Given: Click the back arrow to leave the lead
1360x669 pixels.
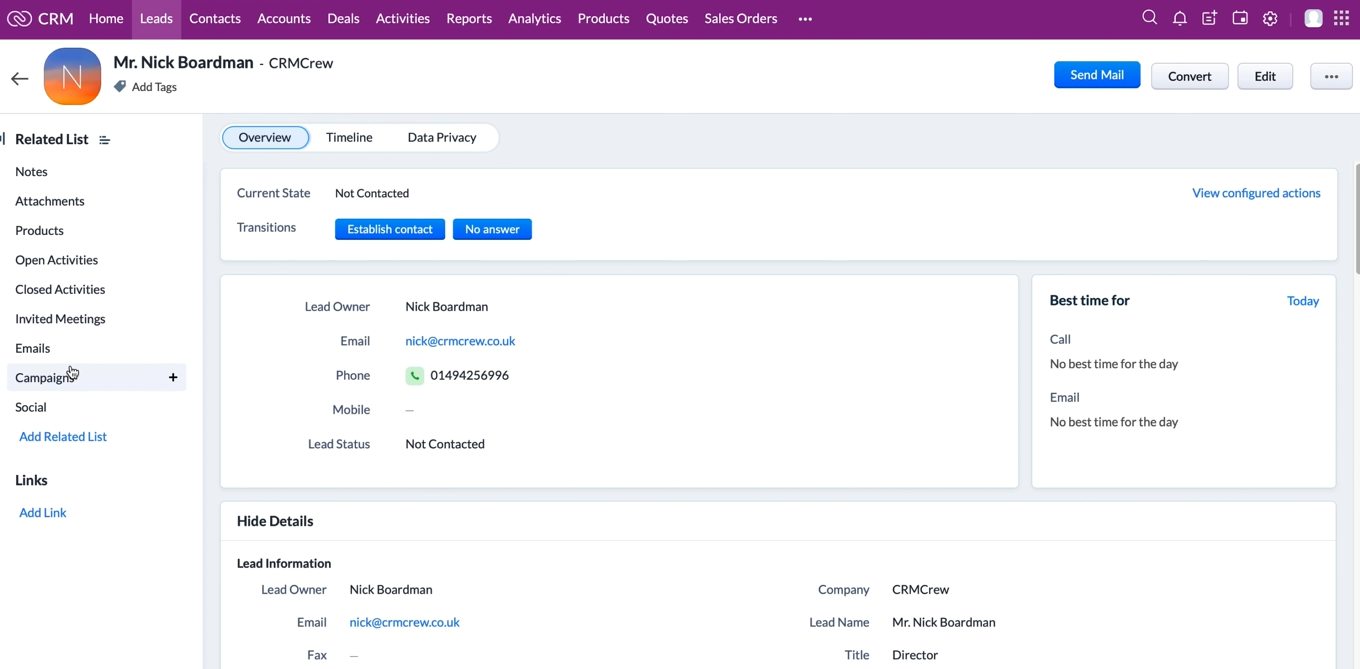Looking at the screenshot, I should [19, 78].
